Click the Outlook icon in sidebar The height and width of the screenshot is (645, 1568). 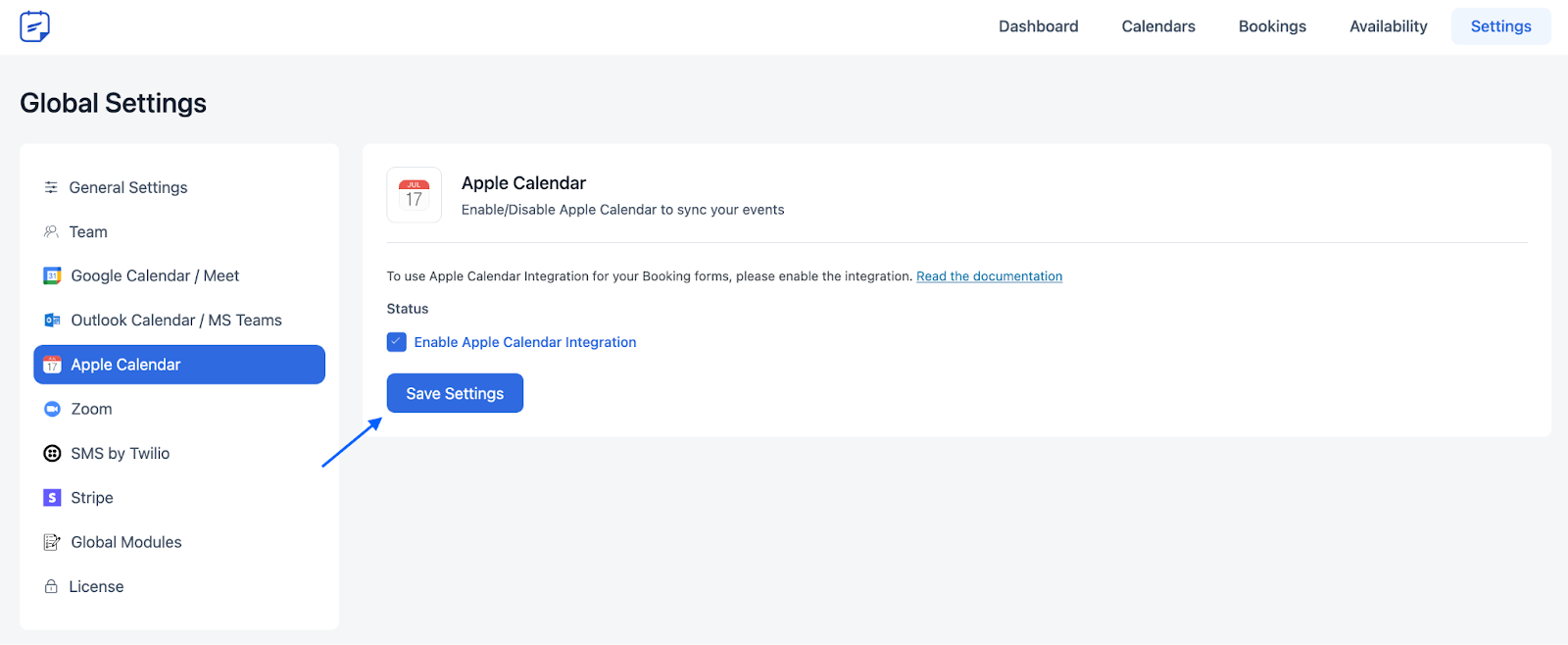pos(53,321)
